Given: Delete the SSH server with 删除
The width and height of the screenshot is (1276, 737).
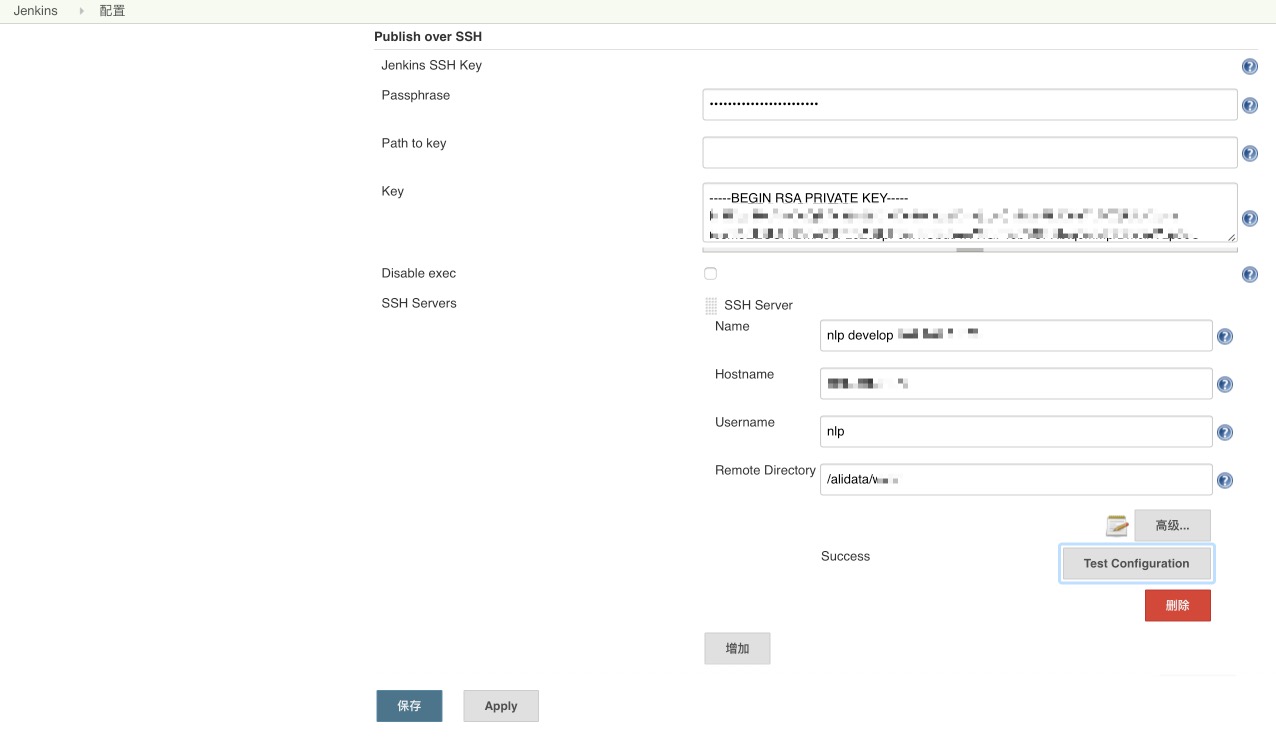Looking at the screenshot, I should (1177, 606).
